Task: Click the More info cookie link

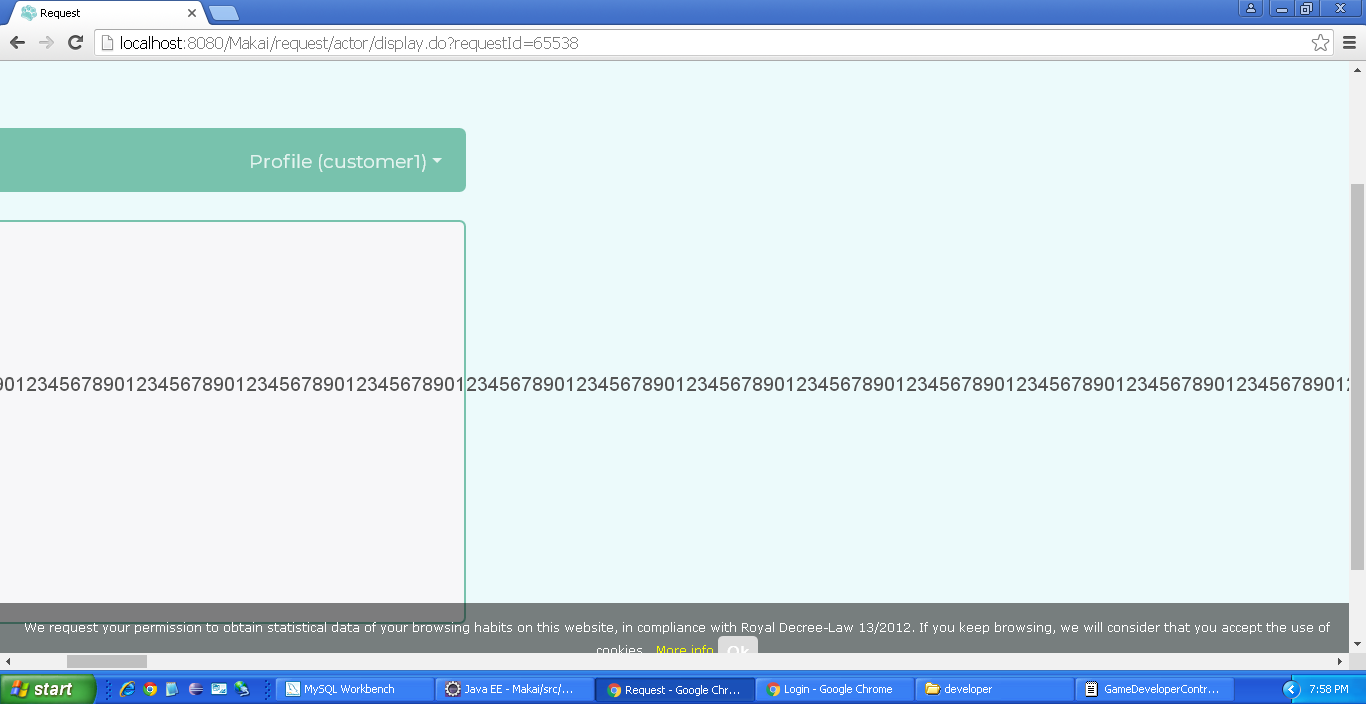Action: (685, 650)
